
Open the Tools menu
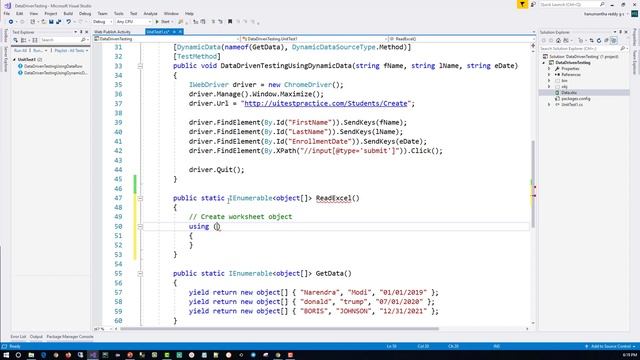tap(118, 13)
